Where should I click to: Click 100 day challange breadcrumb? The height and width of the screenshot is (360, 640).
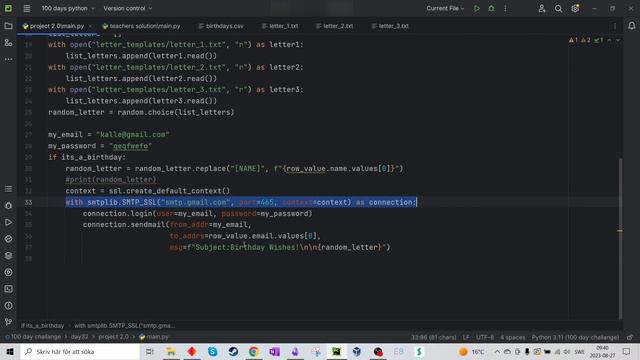(x=36, y=337)
